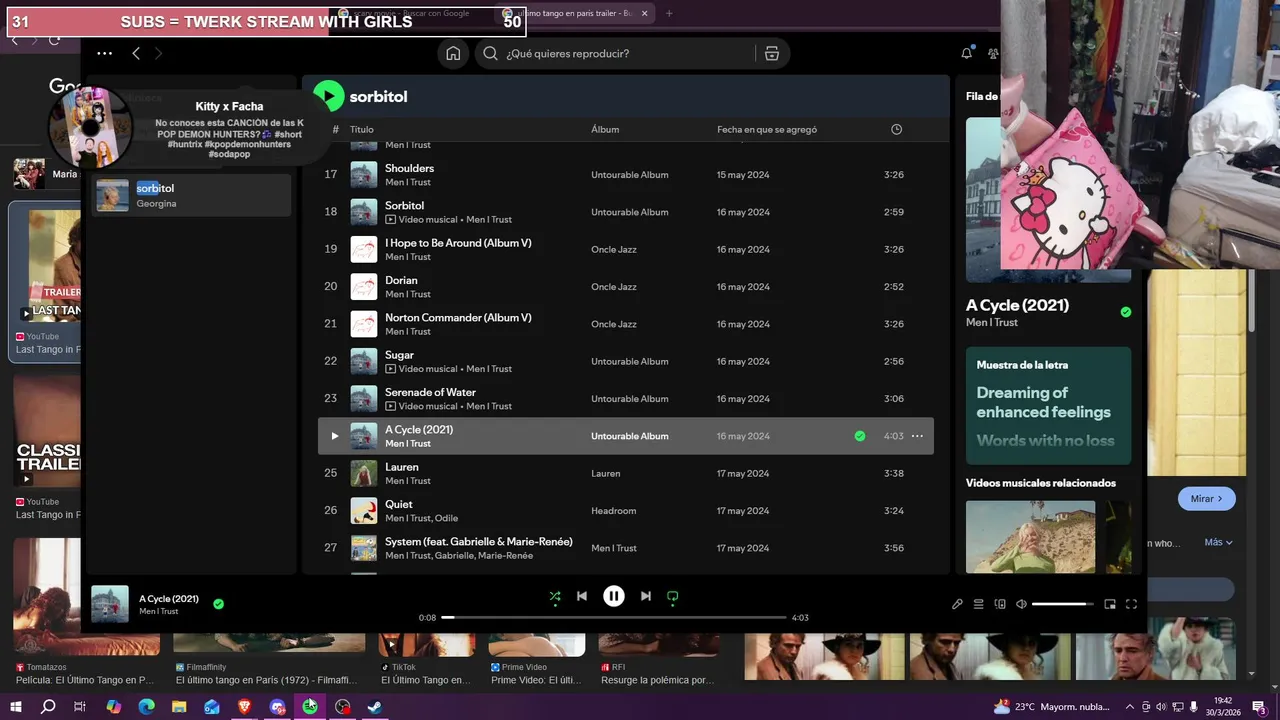
Task: Open Headroom album link
Action: point(614,511)
